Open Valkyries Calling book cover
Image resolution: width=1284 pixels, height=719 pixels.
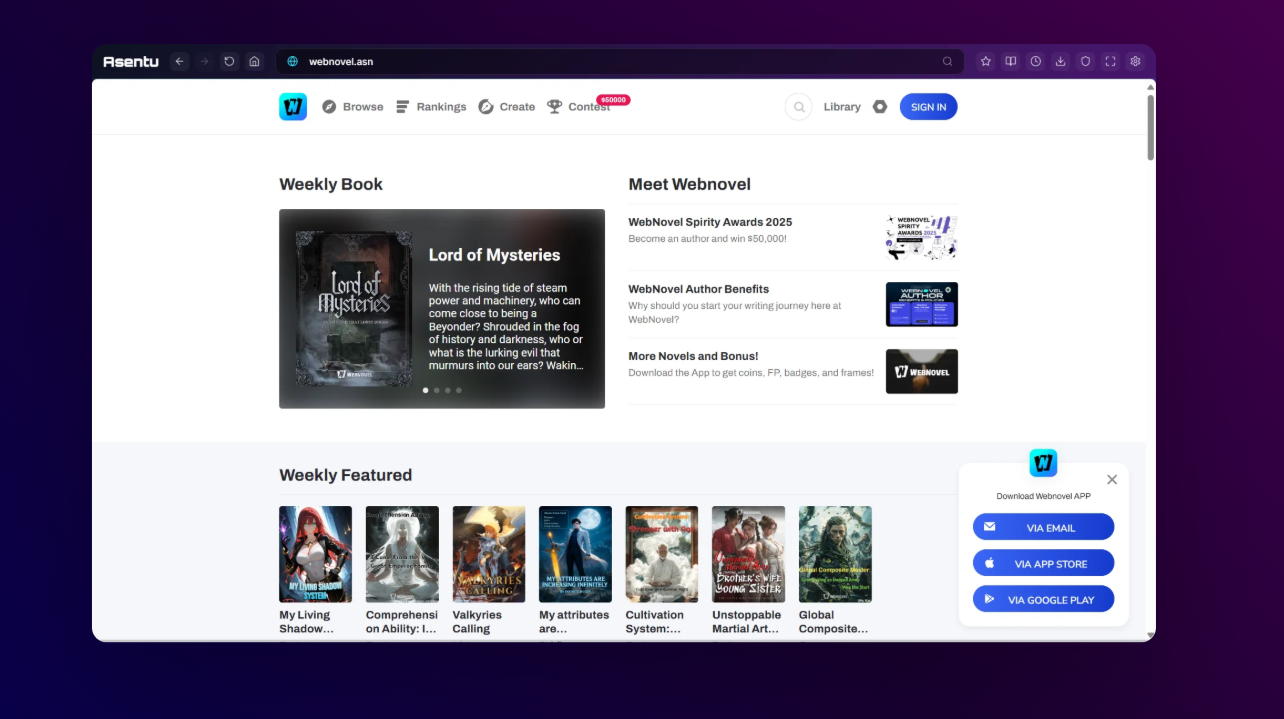pos(488,554)
